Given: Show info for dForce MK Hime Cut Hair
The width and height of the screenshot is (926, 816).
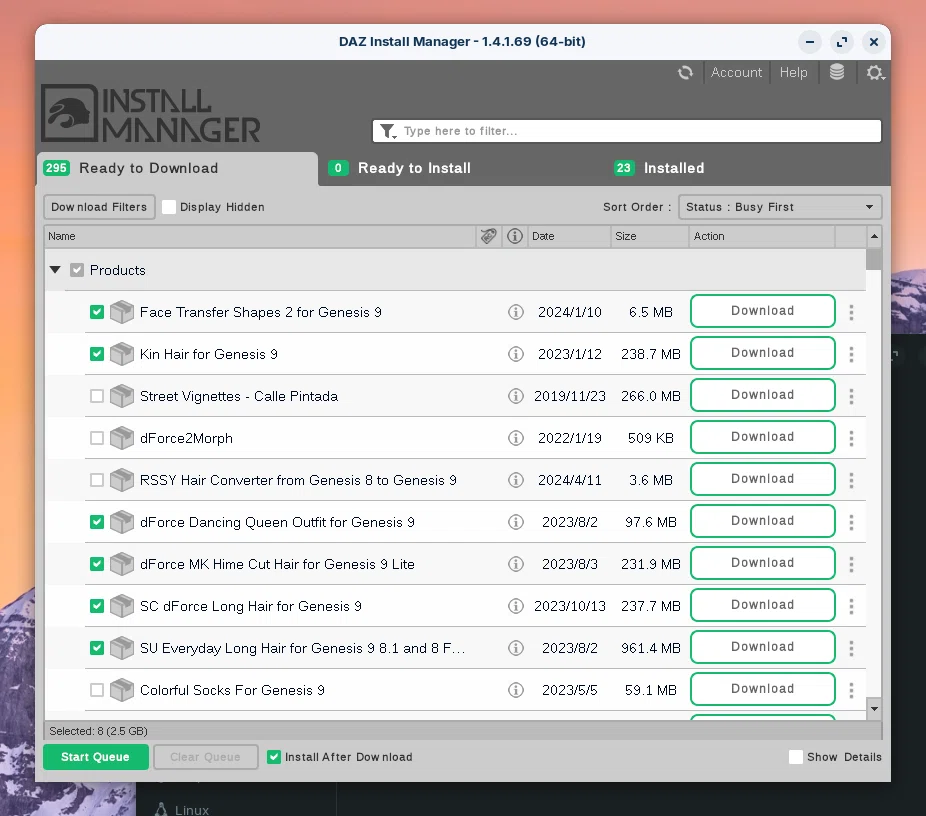Looking at the screenshot, I should coord(516,564).
